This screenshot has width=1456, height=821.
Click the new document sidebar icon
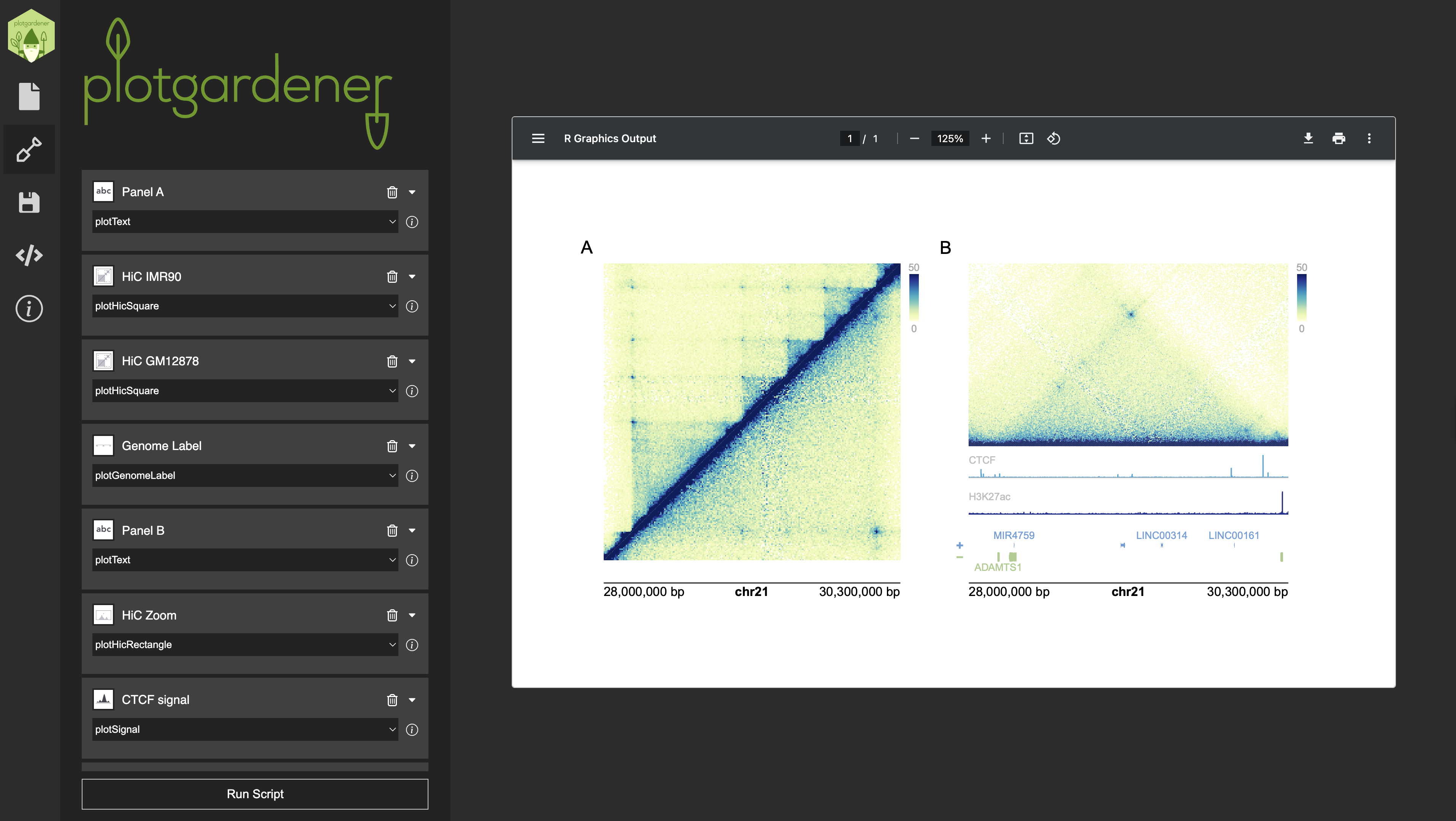pos(29,97)
